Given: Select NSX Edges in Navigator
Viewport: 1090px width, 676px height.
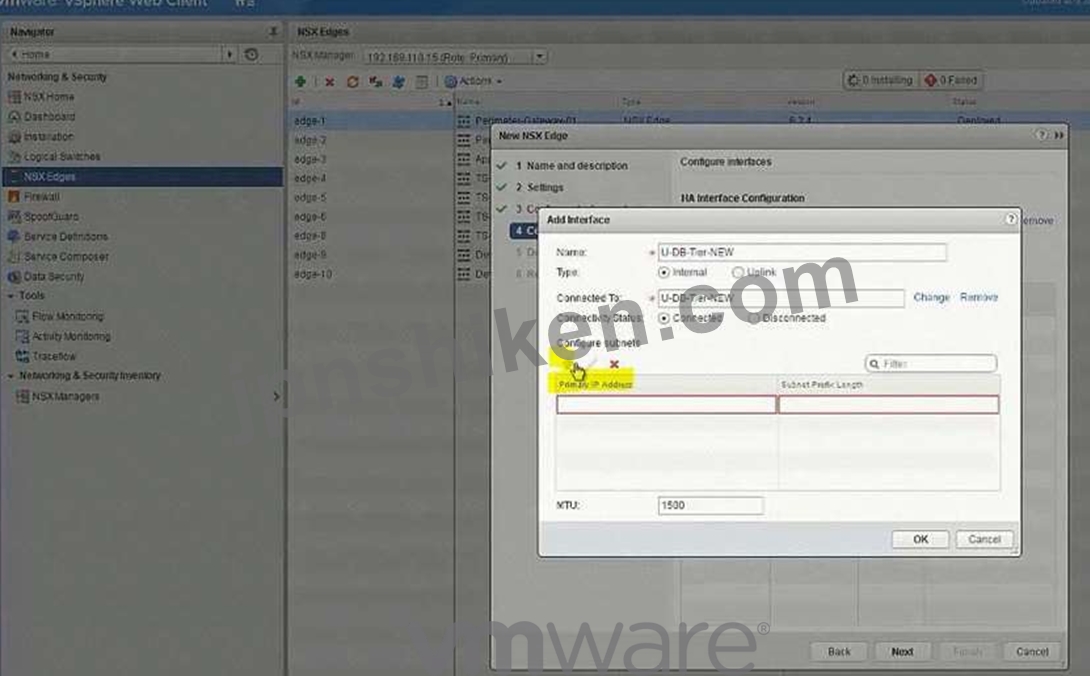Looking at the screenshot, I should pos(143,177).
